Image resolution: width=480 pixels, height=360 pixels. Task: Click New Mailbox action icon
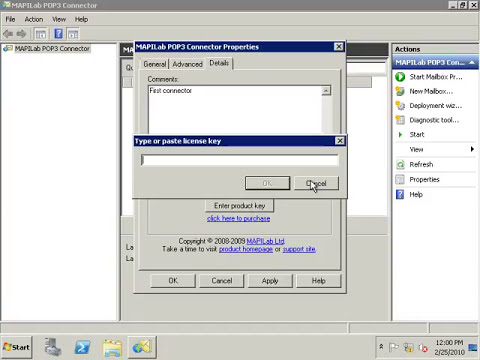click(x=400, y=91)
